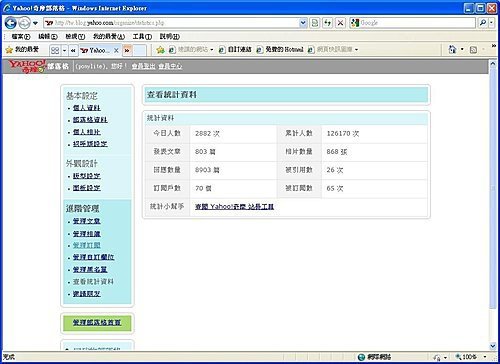The width and height of the screenshot is (500, 364).
Task: Open the tab list dropdown arrow
Action: coord(65,50)
